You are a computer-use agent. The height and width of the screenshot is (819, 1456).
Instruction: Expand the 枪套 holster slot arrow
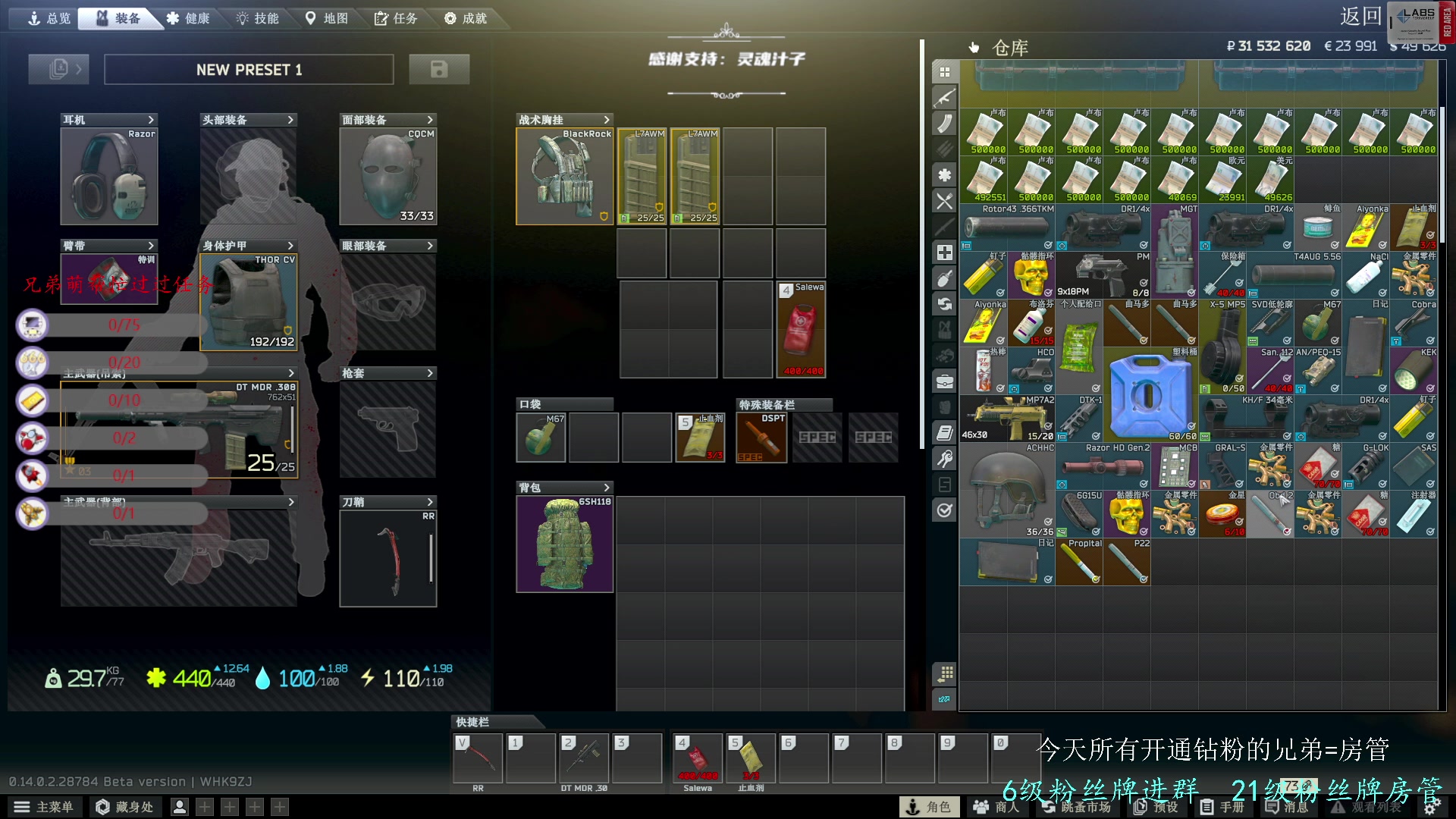[x=430, y=373]
